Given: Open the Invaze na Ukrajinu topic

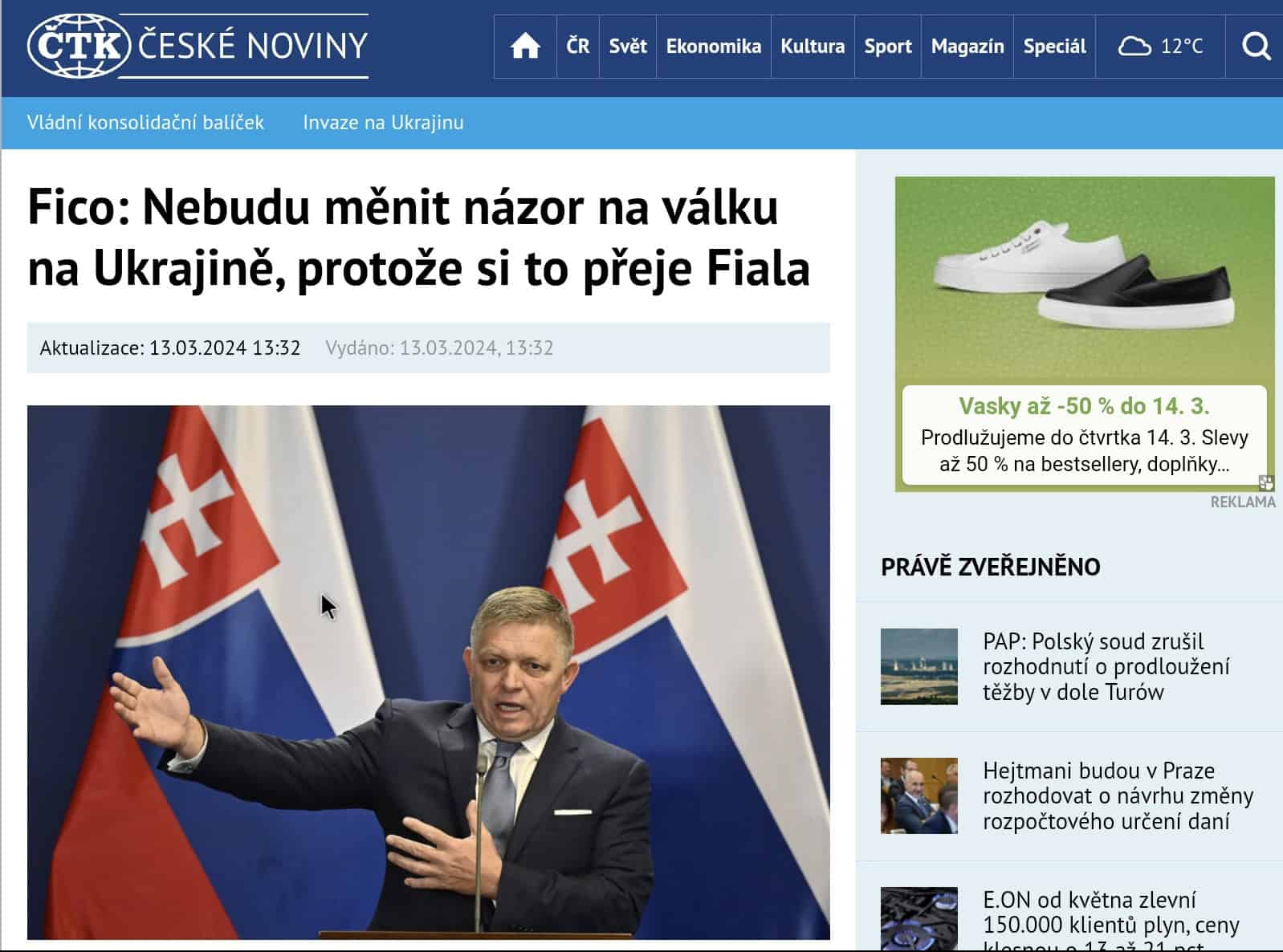Looking at the screenshot, I should click(383, 123).
